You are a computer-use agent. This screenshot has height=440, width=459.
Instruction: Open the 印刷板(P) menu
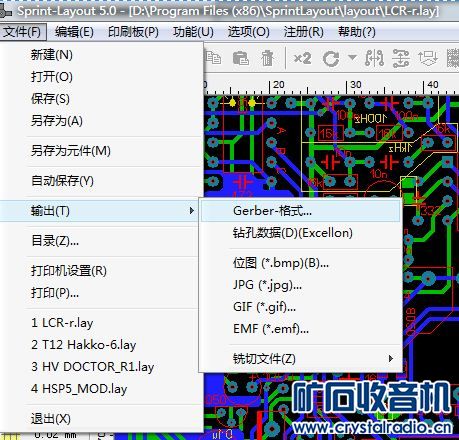pos(133,32)
